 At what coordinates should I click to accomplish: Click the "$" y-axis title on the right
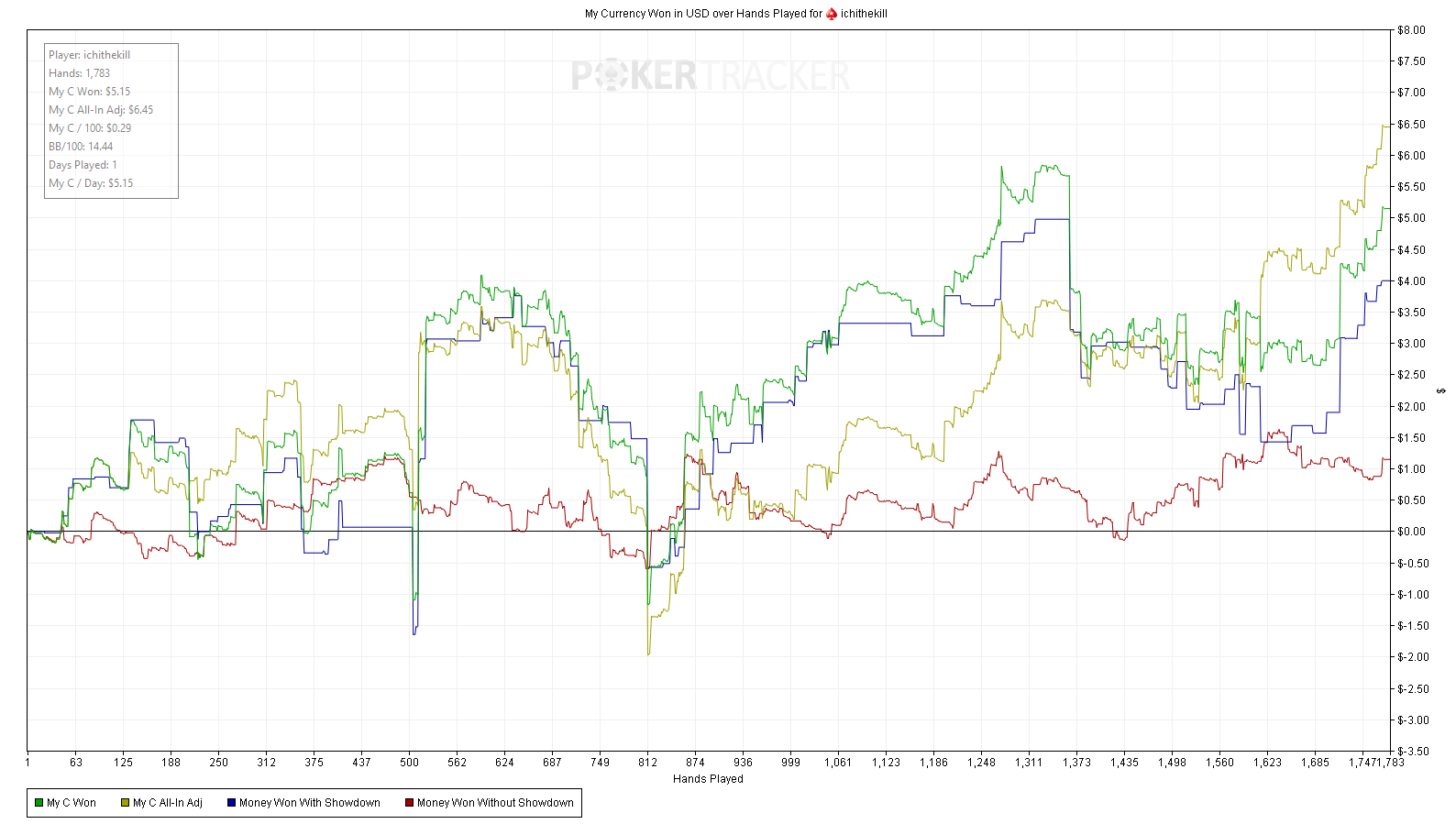1442,390
